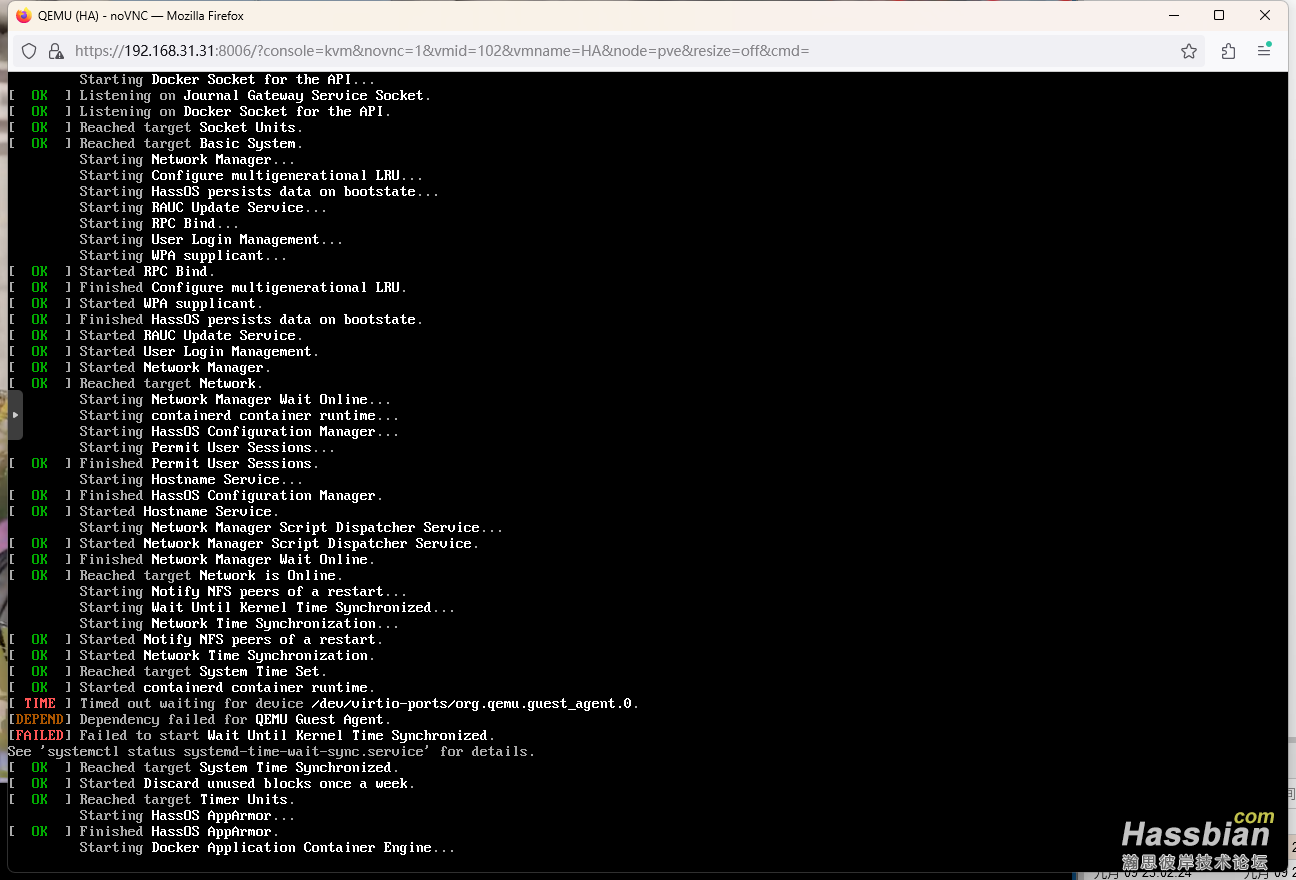
Task: Open the Extensions puzzle icon
Action: point(1228,51)
